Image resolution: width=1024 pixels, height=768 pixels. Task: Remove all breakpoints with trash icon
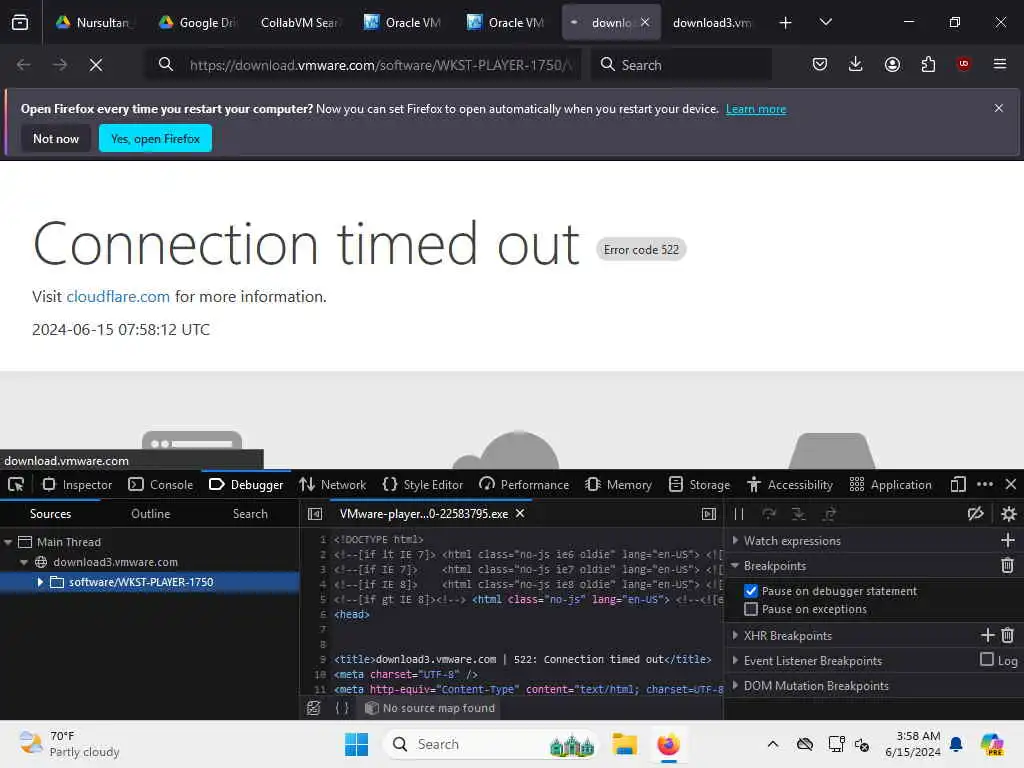tap(1008, 566)
